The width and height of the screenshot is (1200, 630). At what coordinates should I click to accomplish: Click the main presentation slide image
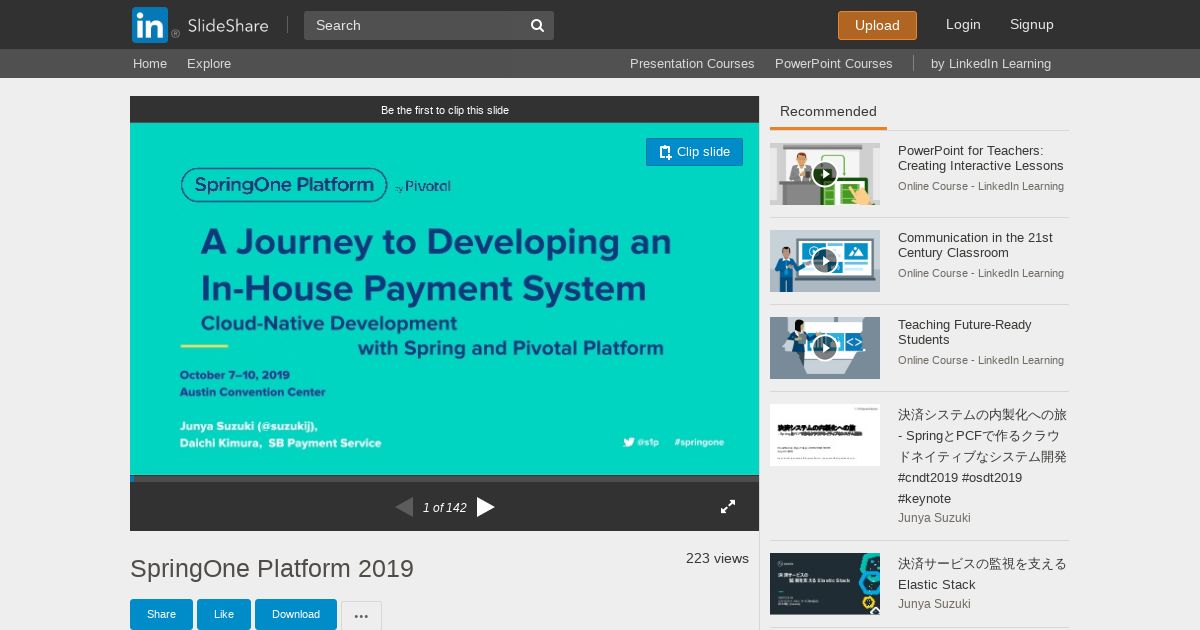444,299
